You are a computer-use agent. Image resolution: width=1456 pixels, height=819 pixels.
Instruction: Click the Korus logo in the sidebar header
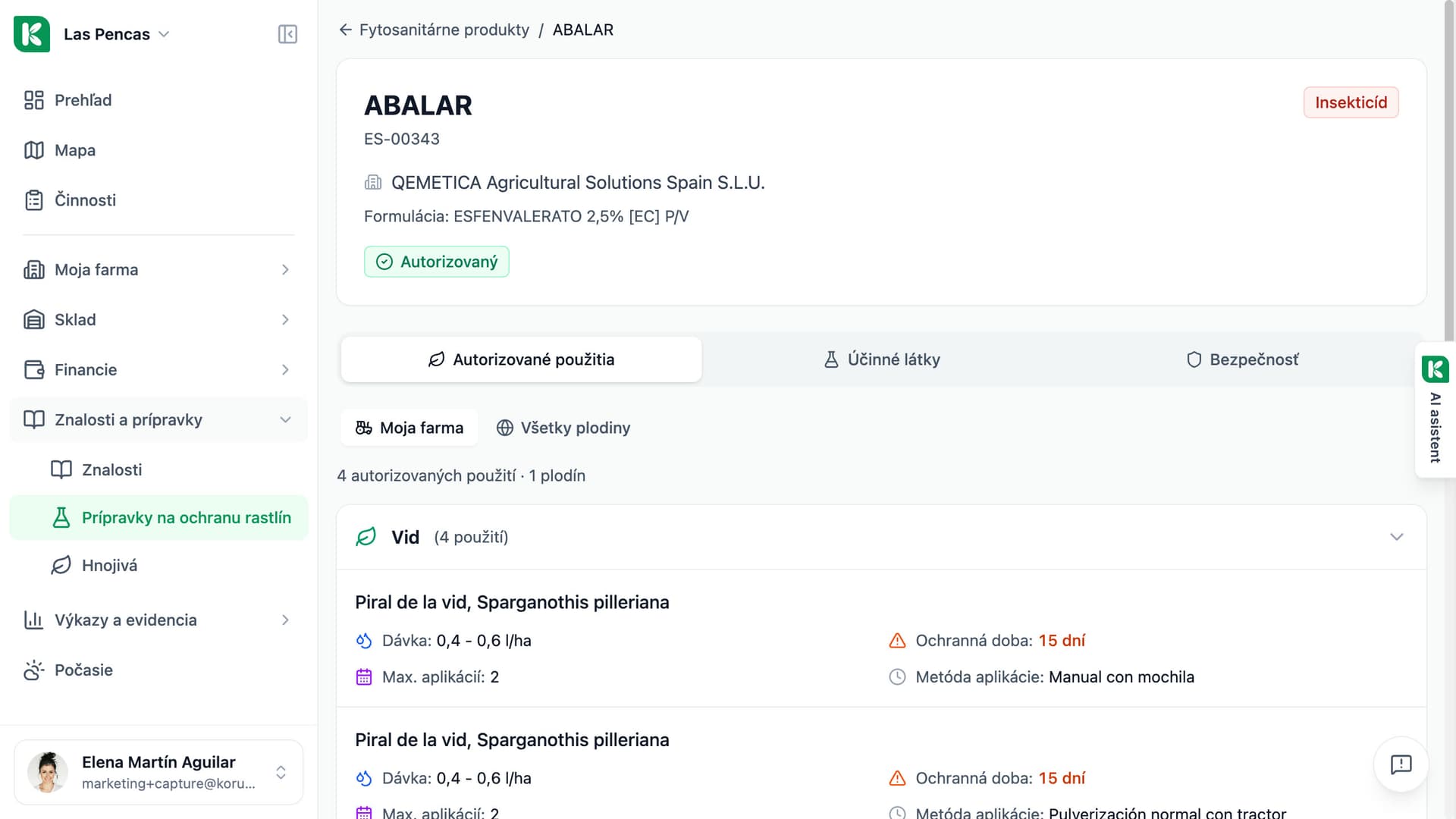point(32,34)
